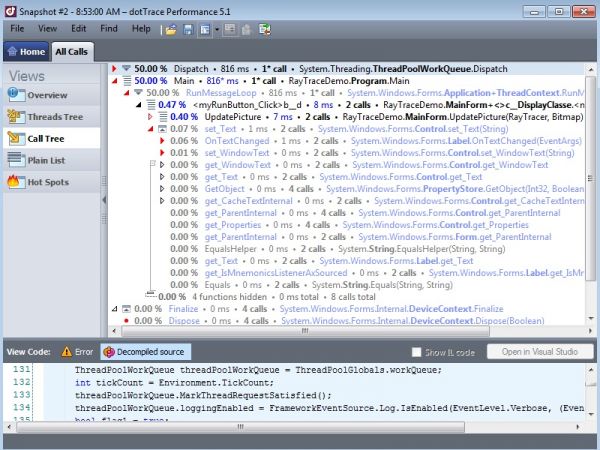Viewport: 600px width, 450px height.
Task: Show the Hot Spots view
Action: point(47,182)
